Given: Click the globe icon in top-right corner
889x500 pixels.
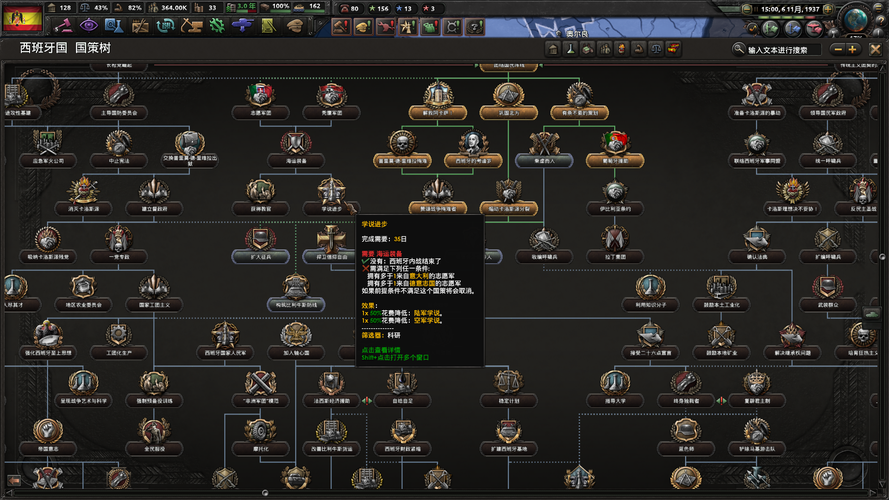Looking at the screenshot, I should click(x=855, y=18).
